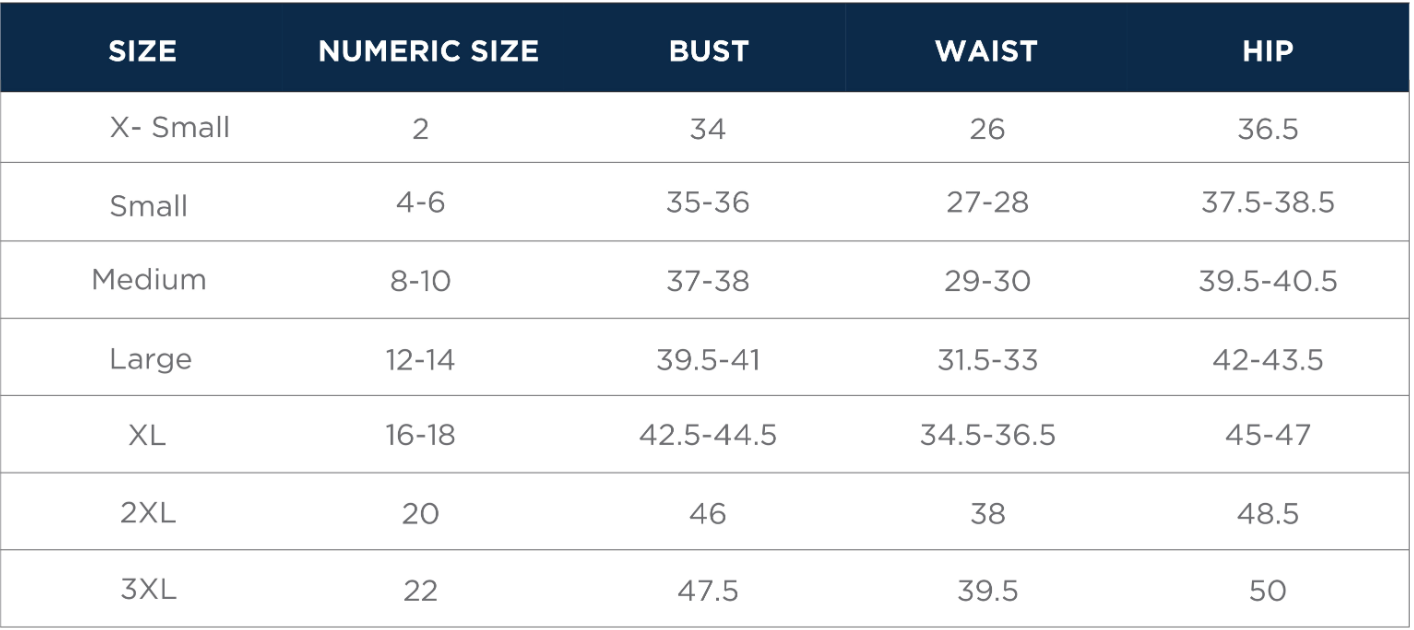
Task: Click bust value 47.5 cell
Action: coord(708,590)
